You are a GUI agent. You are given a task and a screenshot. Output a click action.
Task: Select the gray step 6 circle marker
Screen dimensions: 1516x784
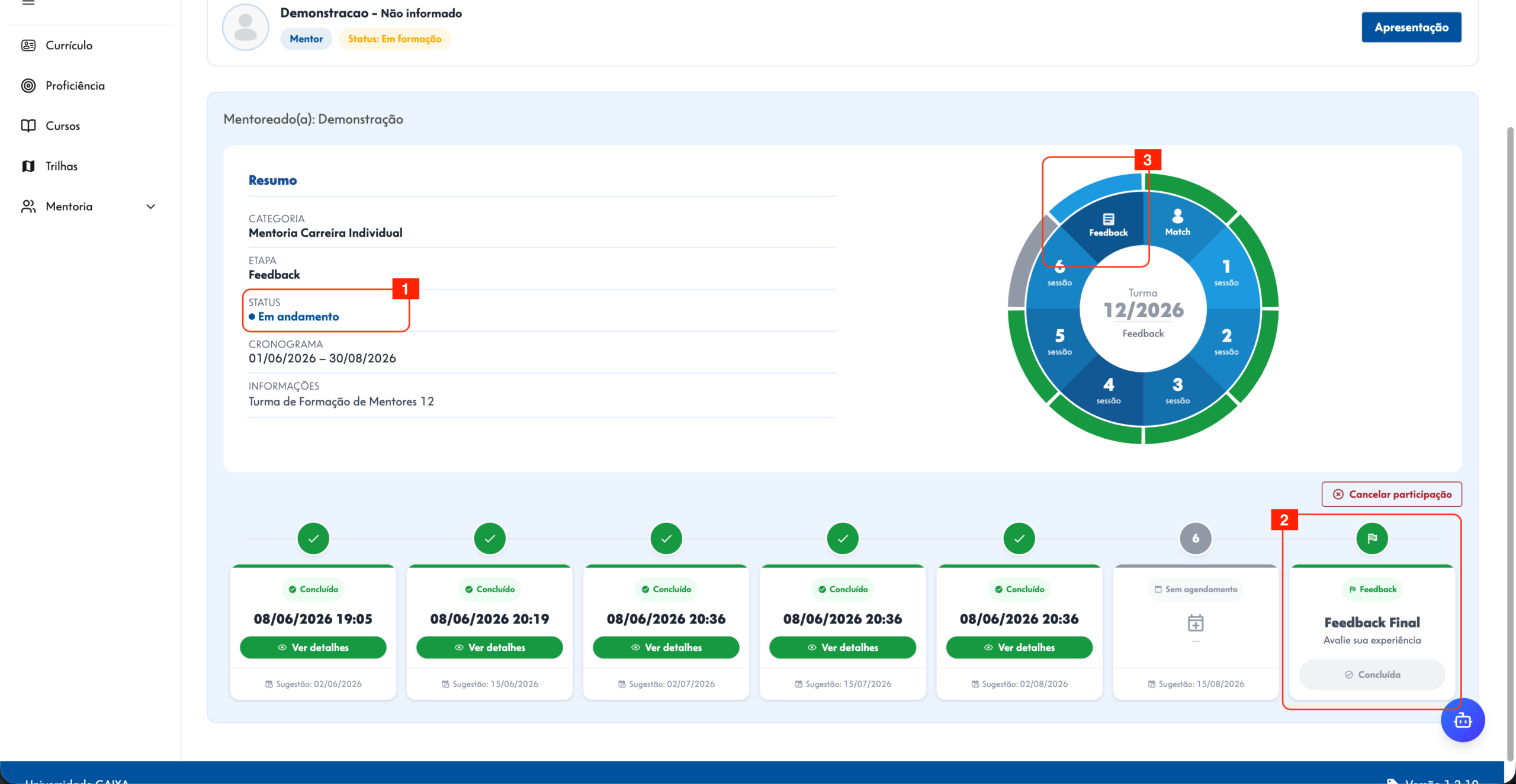[x=1196, y=538]
